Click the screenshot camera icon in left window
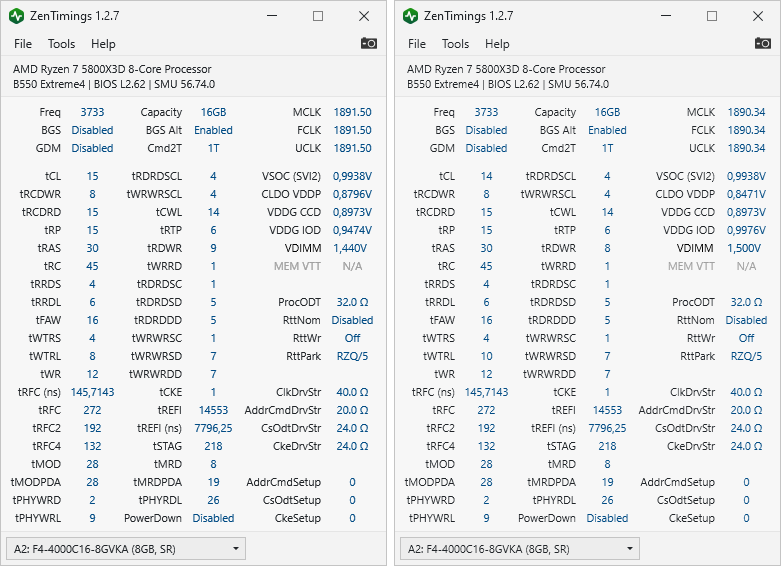The width and height of the screenshot is (781, 566). pyautogui.click(x=369, y=43)
